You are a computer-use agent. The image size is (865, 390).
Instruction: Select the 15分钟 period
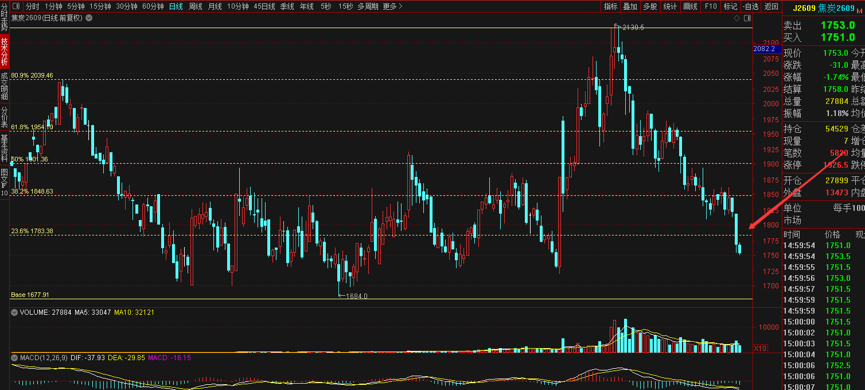point(100,7)
